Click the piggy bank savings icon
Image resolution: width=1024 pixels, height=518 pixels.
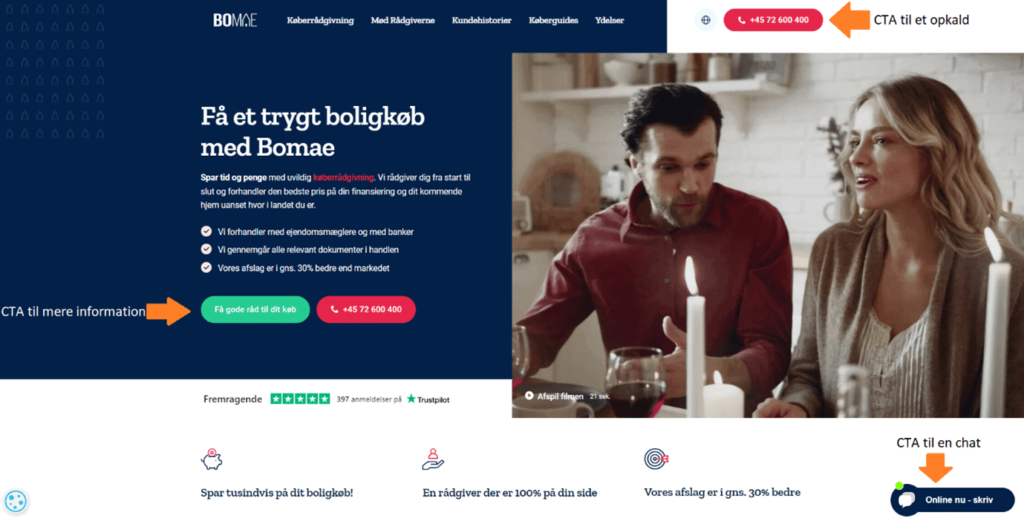(x=212, y=459)
